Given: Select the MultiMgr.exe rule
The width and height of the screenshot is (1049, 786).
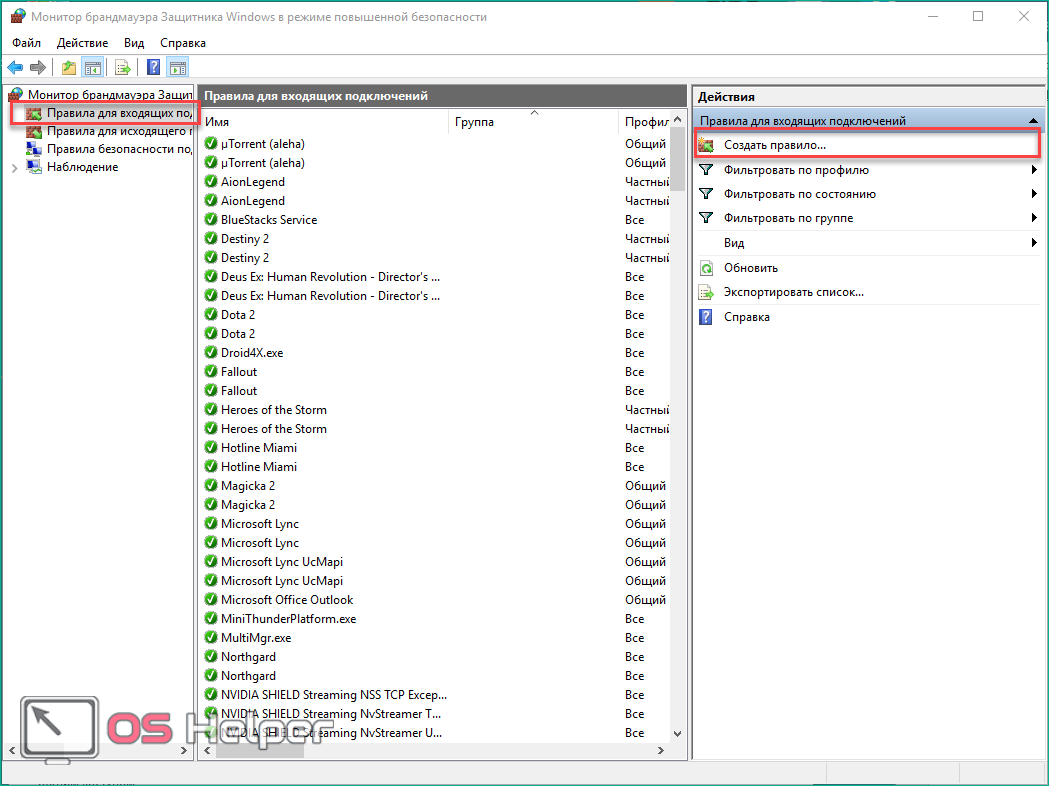Looking at the screenshot, I should pos(436,637).
